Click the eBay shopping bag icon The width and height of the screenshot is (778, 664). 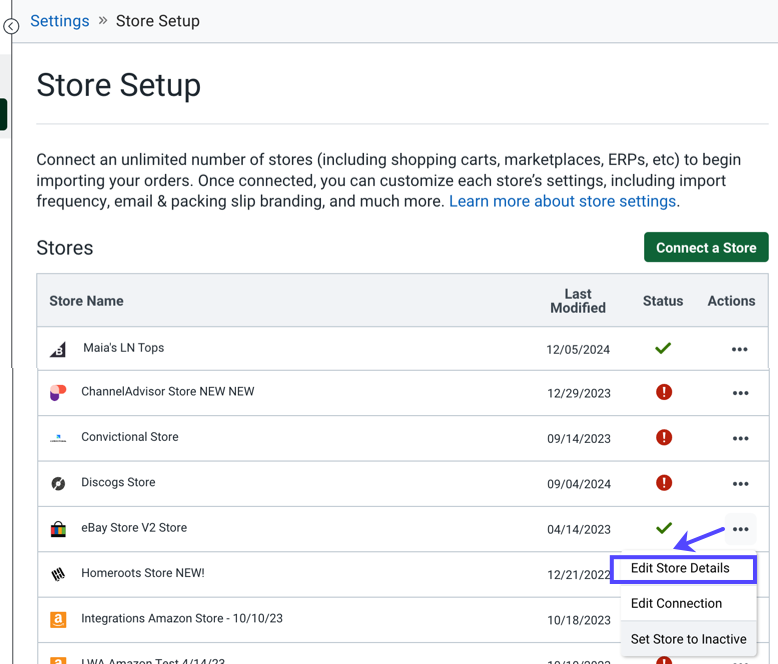(x=58, y=529)
